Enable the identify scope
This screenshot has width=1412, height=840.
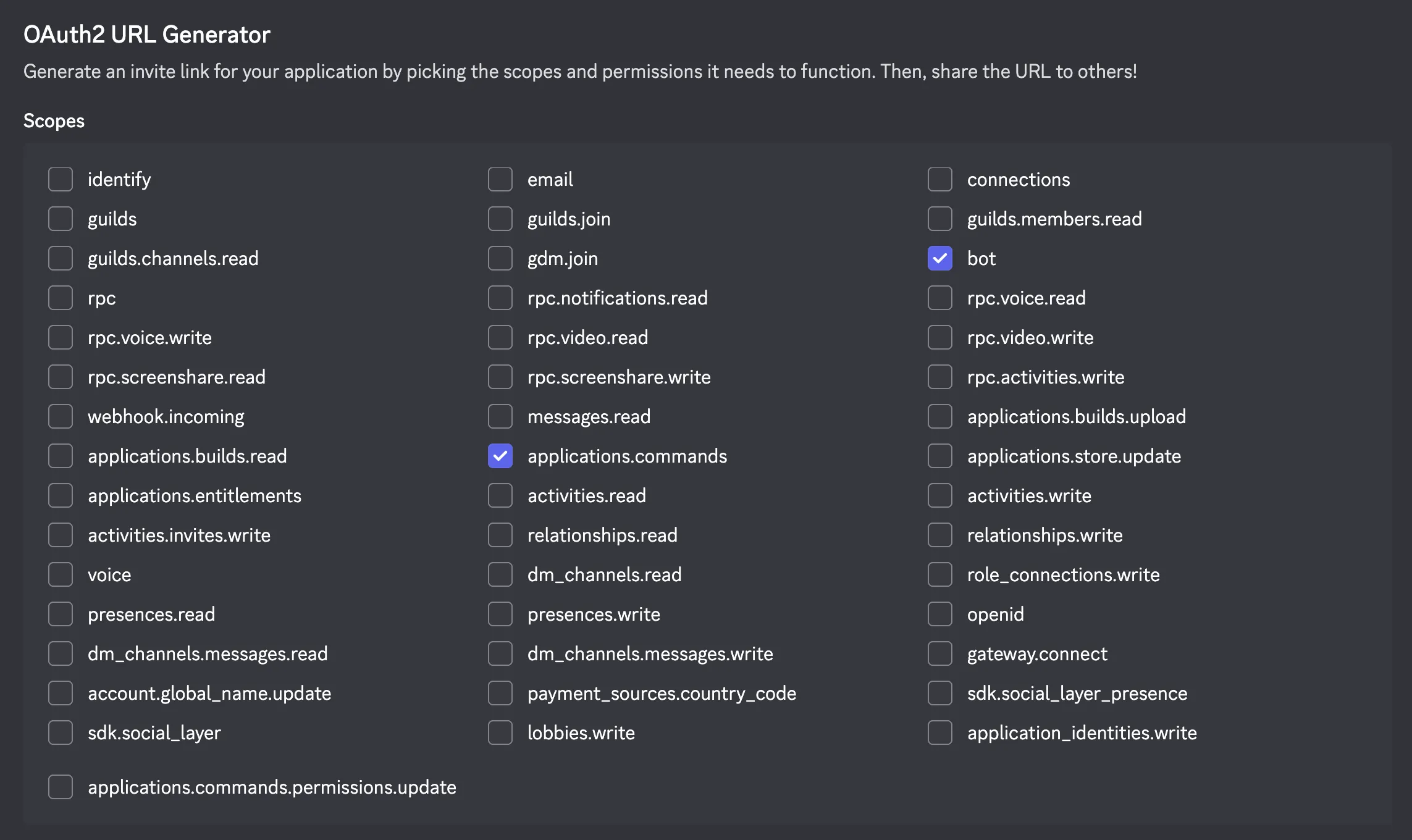pyautogui.click(x=61, y=179)
